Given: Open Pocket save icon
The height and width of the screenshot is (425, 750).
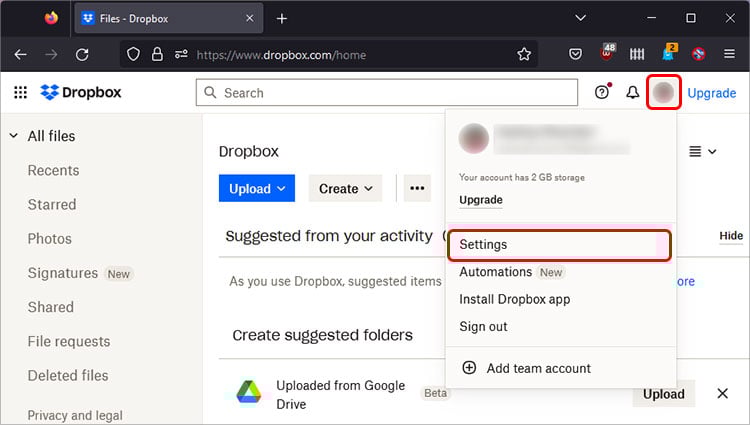Looking at the screenshot, I should click(575, 54).
